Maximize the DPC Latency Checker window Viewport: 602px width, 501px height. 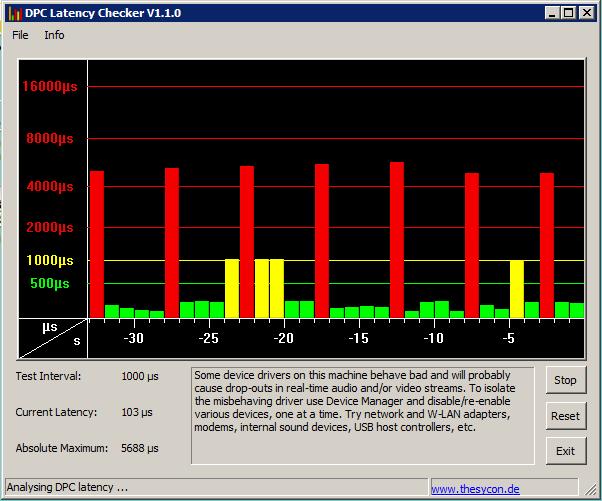tap(568, 13)
